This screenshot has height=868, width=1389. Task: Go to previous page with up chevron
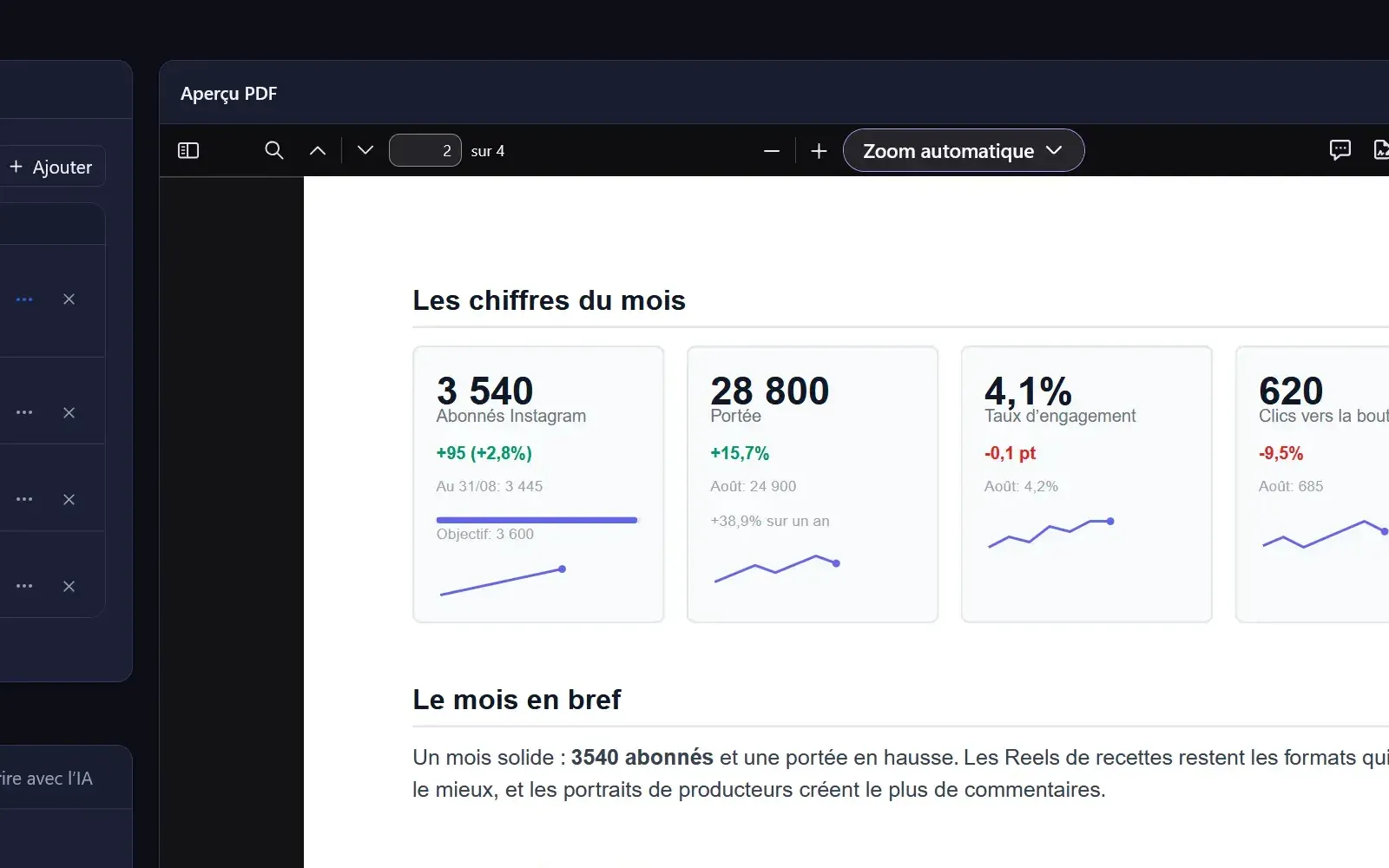click(x=318, y=151)
